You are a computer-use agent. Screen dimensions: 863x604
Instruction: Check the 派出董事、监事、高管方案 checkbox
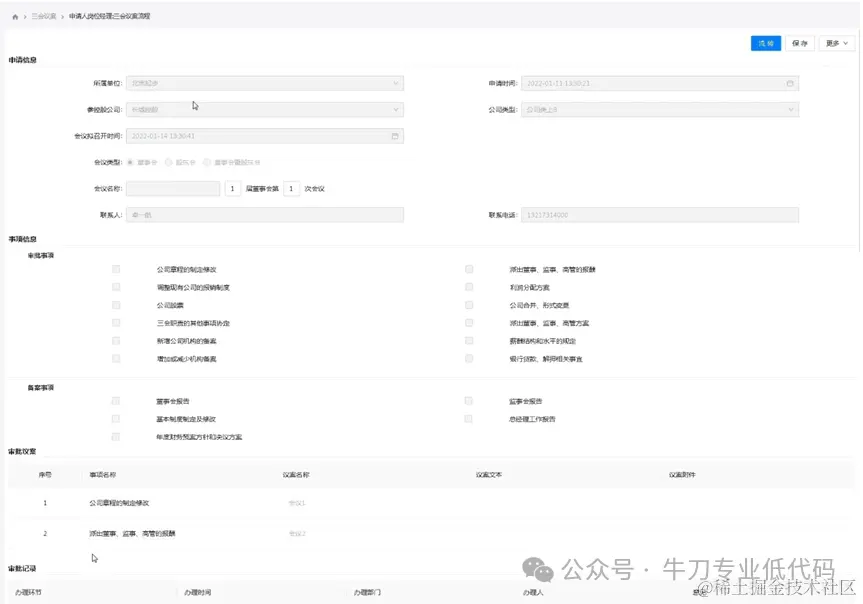pyautogui.click(x=469, y=323)
